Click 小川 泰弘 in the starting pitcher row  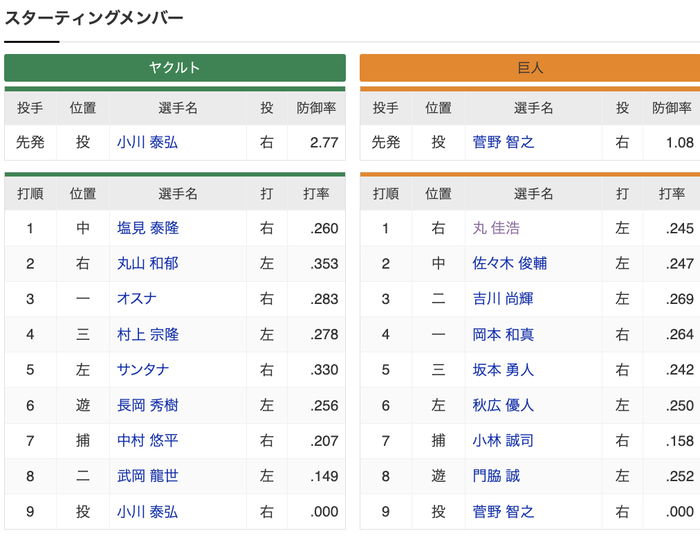tap(147, 142)
